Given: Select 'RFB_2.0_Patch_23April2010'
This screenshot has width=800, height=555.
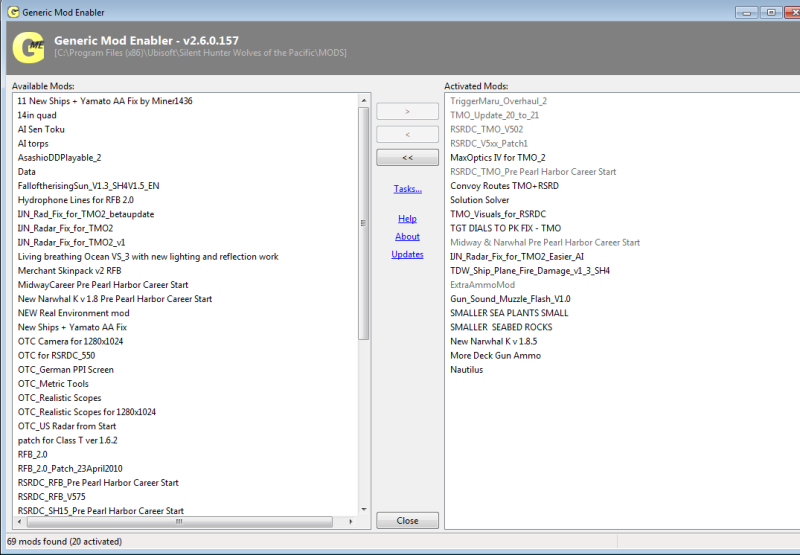Looking at the screenshot, I should (x=70, y=468).
